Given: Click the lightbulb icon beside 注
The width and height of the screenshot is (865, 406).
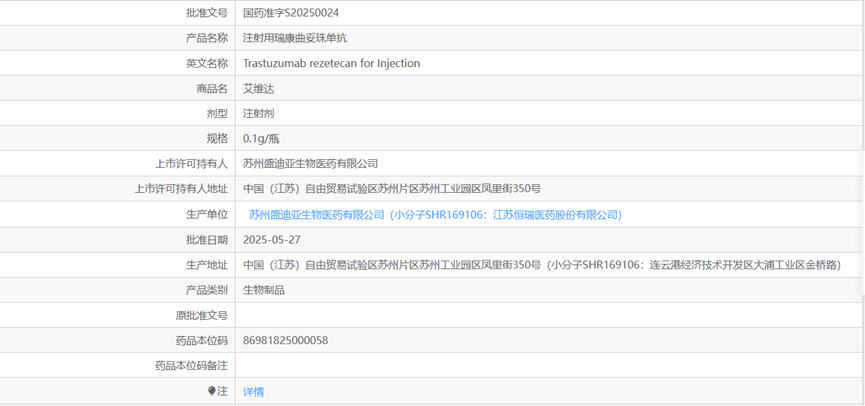Looking at the screenshot, I should (x=211, y=391).
